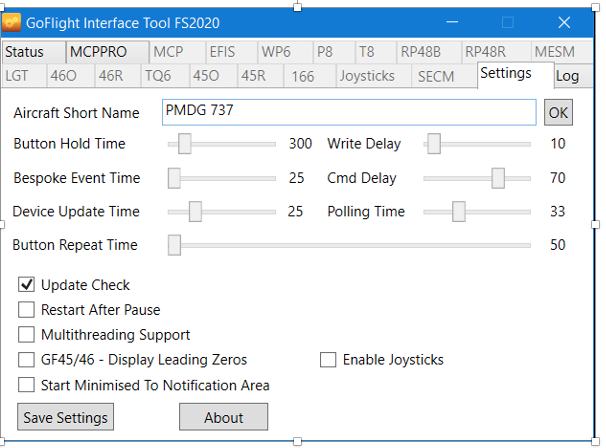Open the About dialog
The height and width of the screenshot is (448, 606).
click(224, 418)
